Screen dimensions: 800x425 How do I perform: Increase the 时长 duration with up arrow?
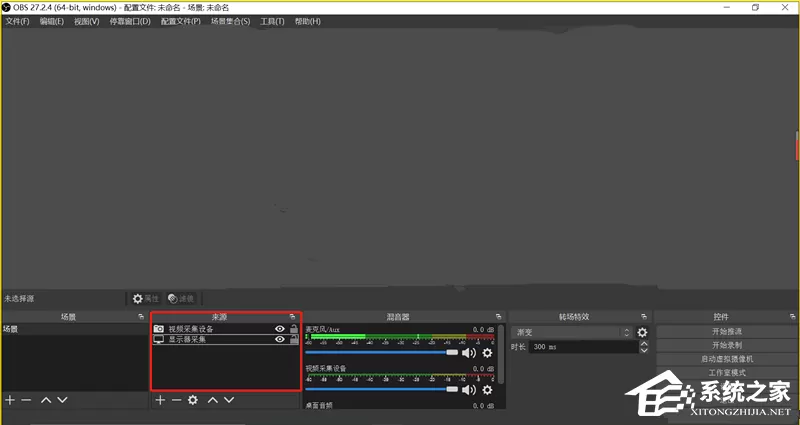point(644,344)
